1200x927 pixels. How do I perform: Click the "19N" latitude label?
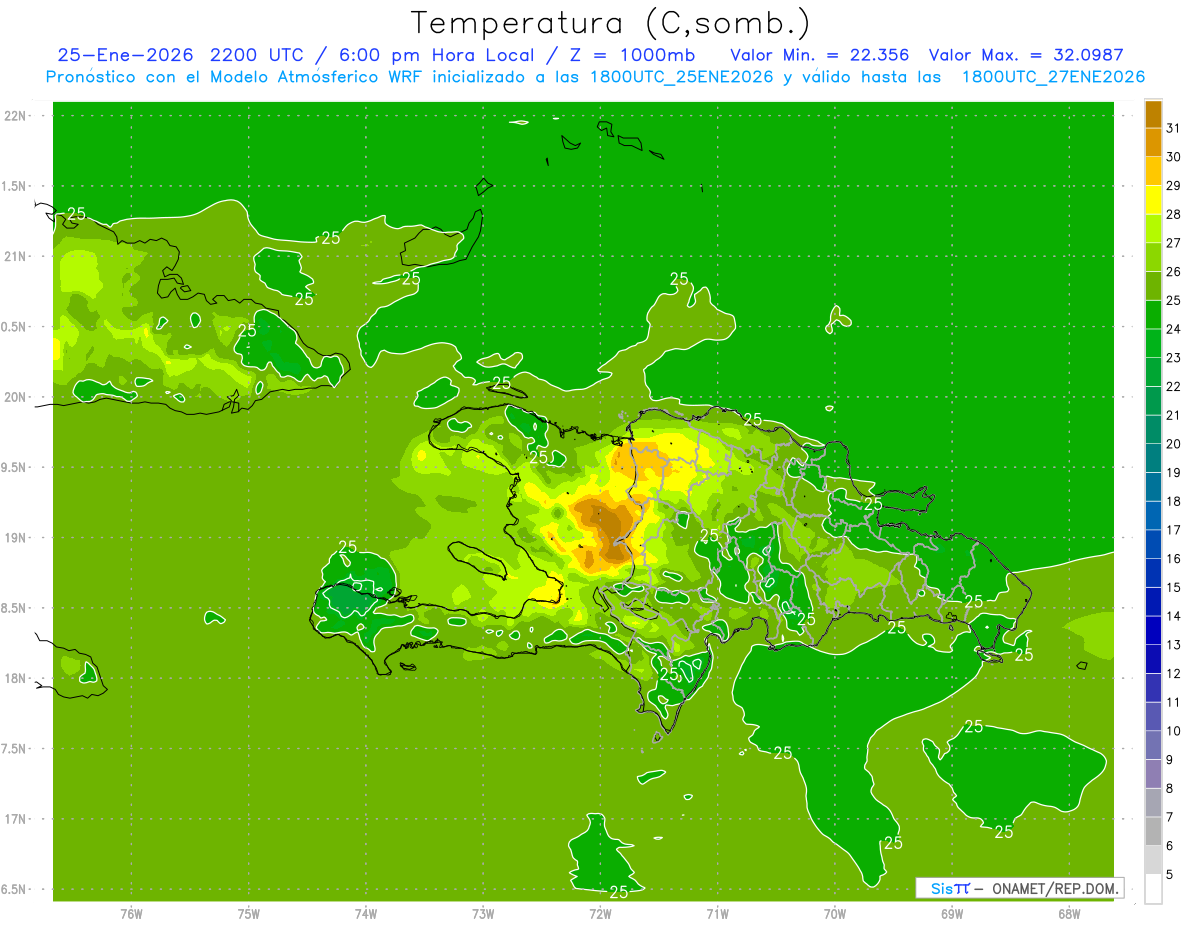[17, 537]
